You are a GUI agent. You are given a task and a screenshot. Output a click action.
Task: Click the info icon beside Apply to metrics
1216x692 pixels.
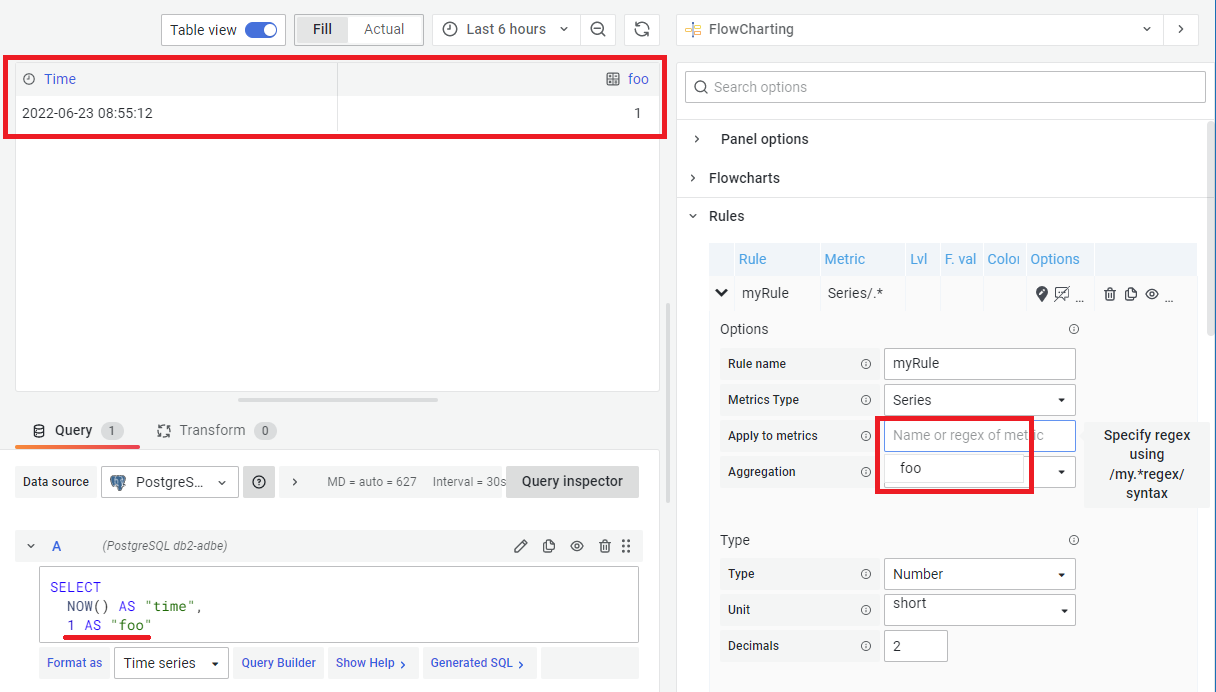pos(866,436)
